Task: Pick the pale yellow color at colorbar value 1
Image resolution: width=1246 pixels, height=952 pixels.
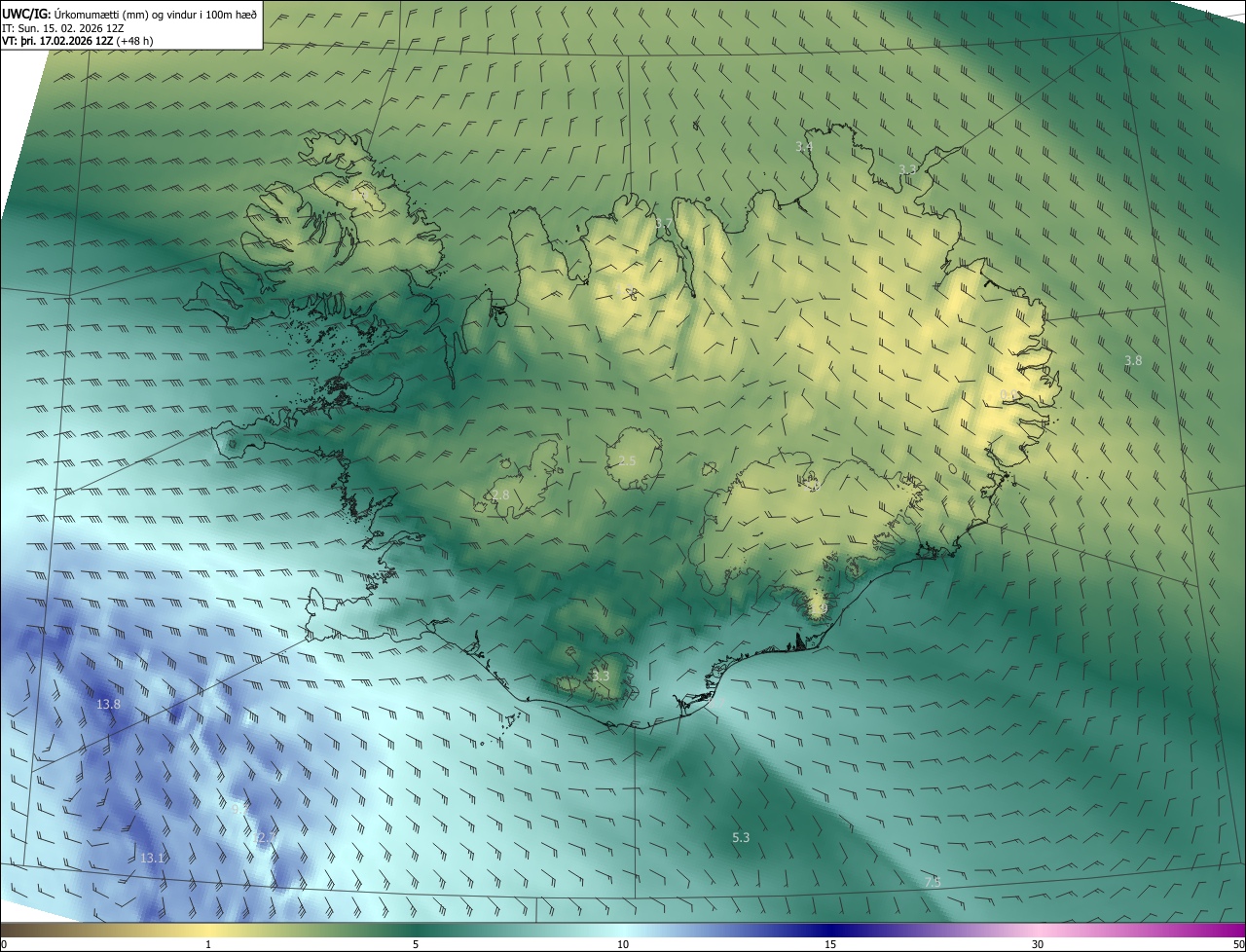Action: tap(208, 930)
